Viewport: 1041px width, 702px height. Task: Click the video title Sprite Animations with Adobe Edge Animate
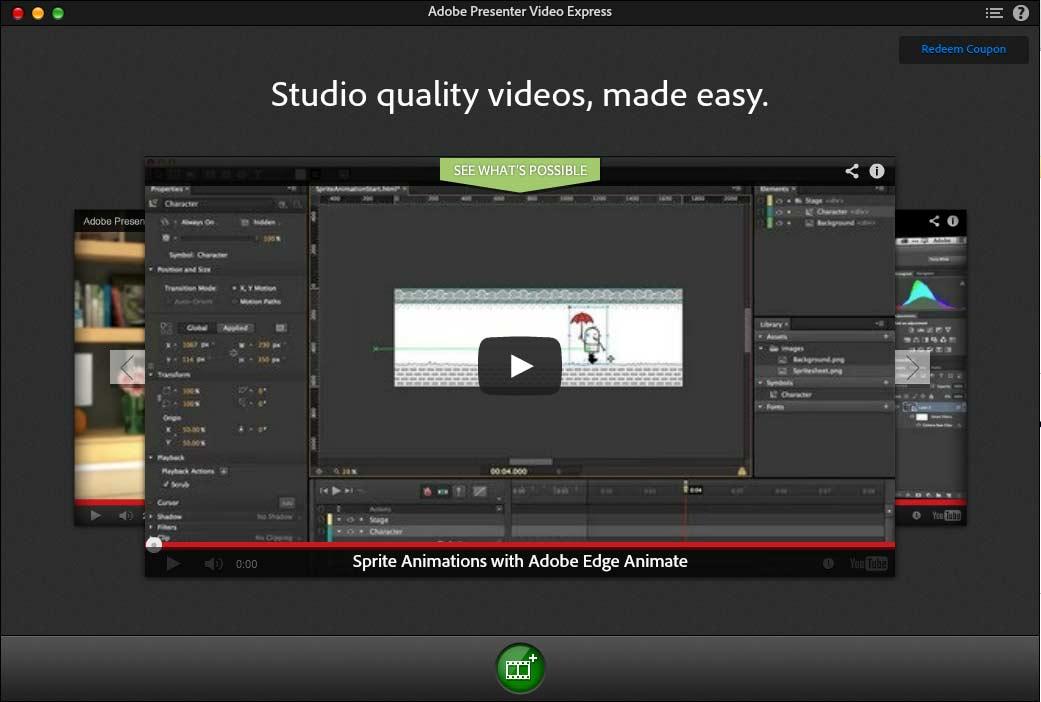click(520, 561)
